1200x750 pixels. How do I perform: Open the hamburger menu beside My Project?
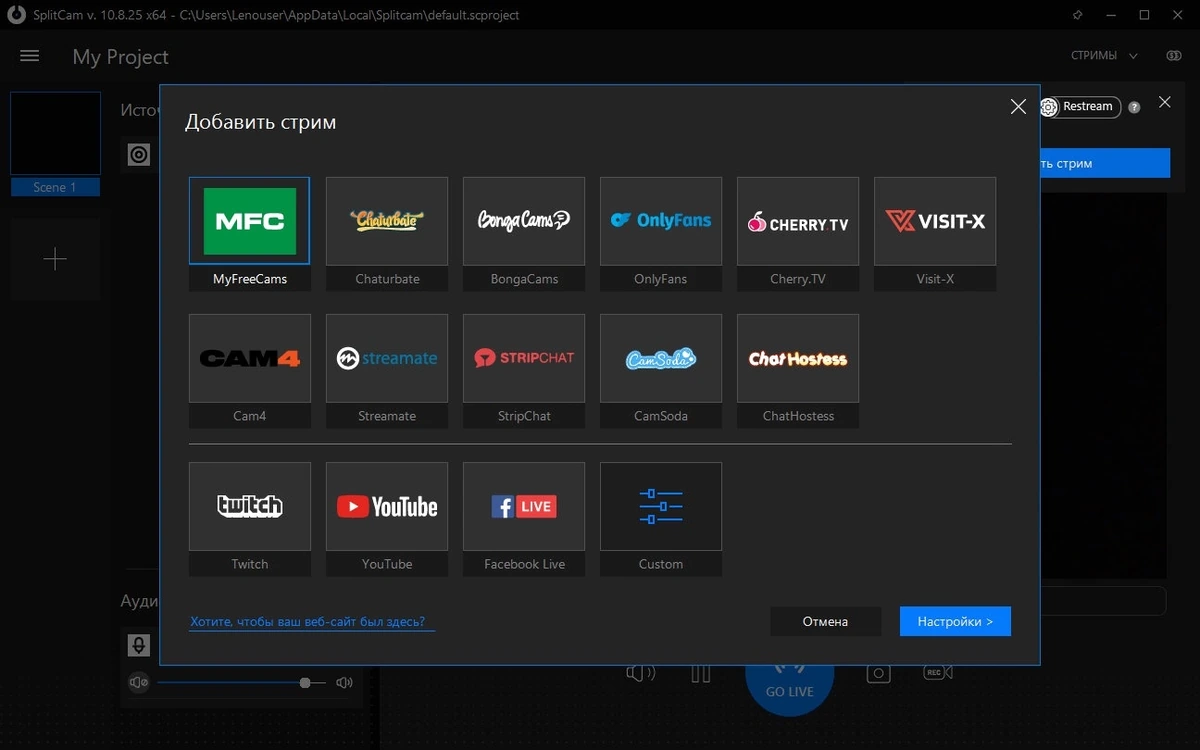[30, 56]
